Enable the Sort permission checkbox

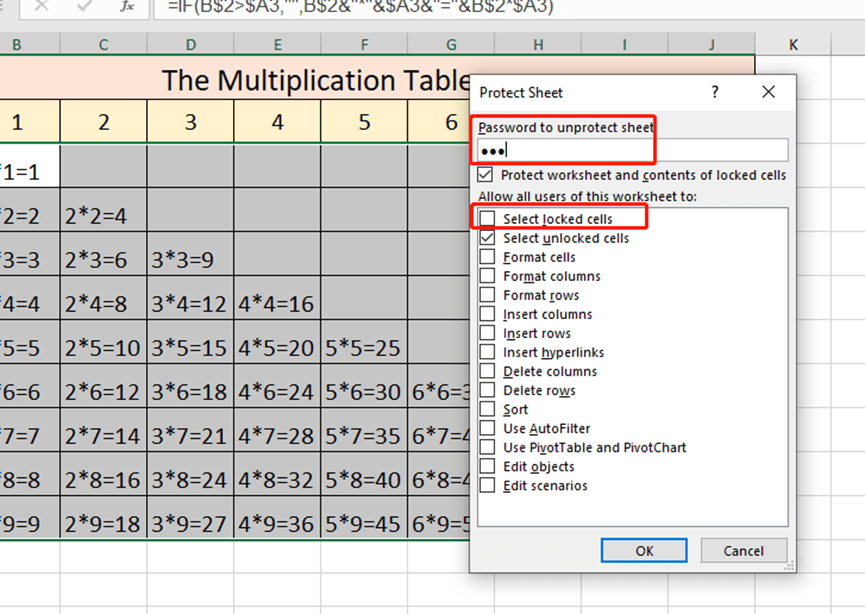(x=488, y=409)
